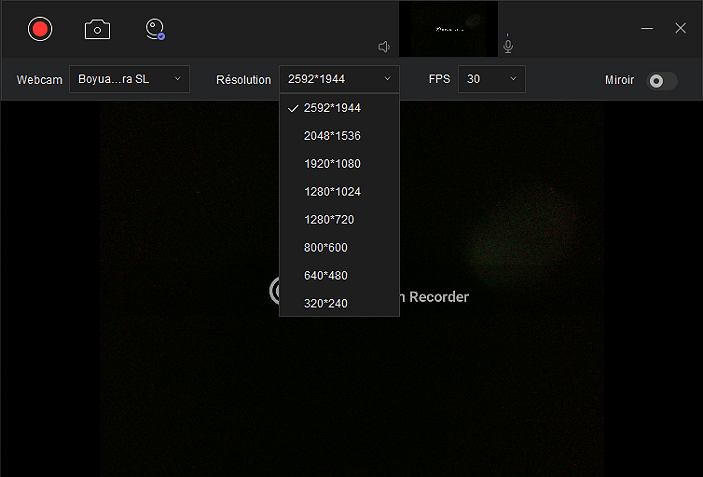Pick the 320*240 resolution
Image resolution: width=703 pixels, height=477 pixels.
tap(339, 303)
